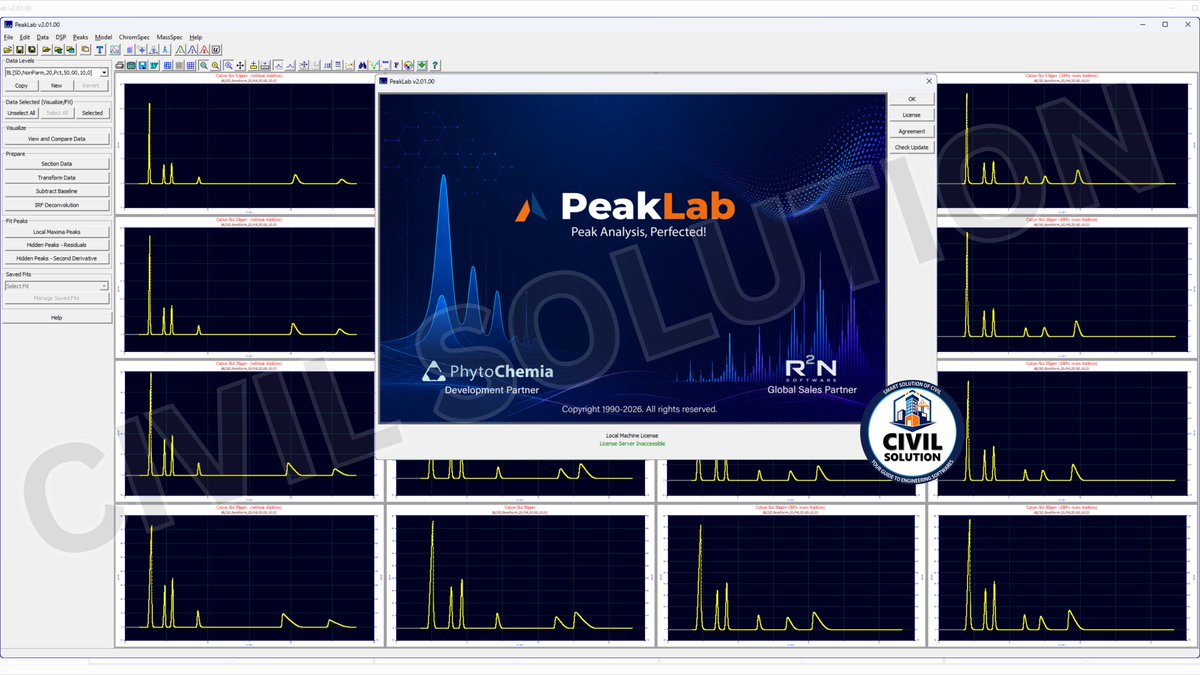This screenshot has width=1200, height=675.
Task: Click OK in the PeakLab about dialog
Action: click(x=912, y=99)
